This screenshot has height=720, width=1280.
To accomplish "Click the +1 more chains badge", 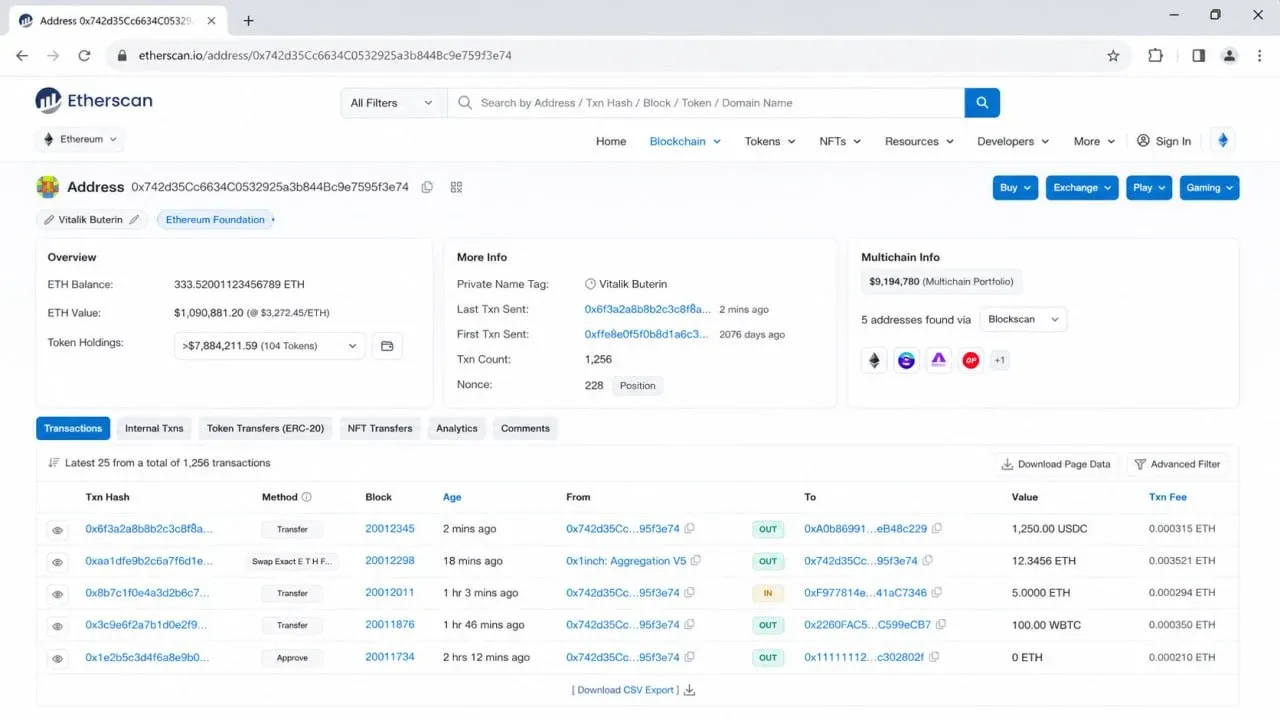I will click(999, 360).
